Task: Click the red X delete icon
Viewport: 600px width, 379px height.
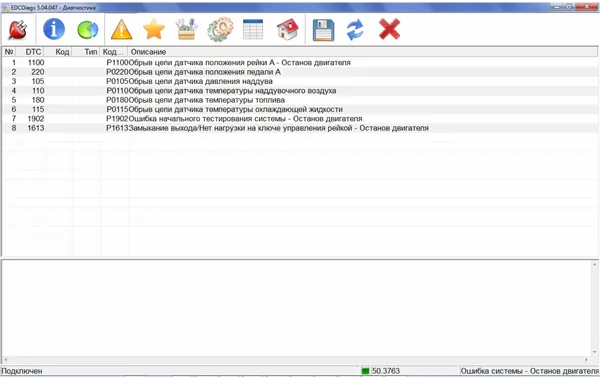Action: [389, 29]
